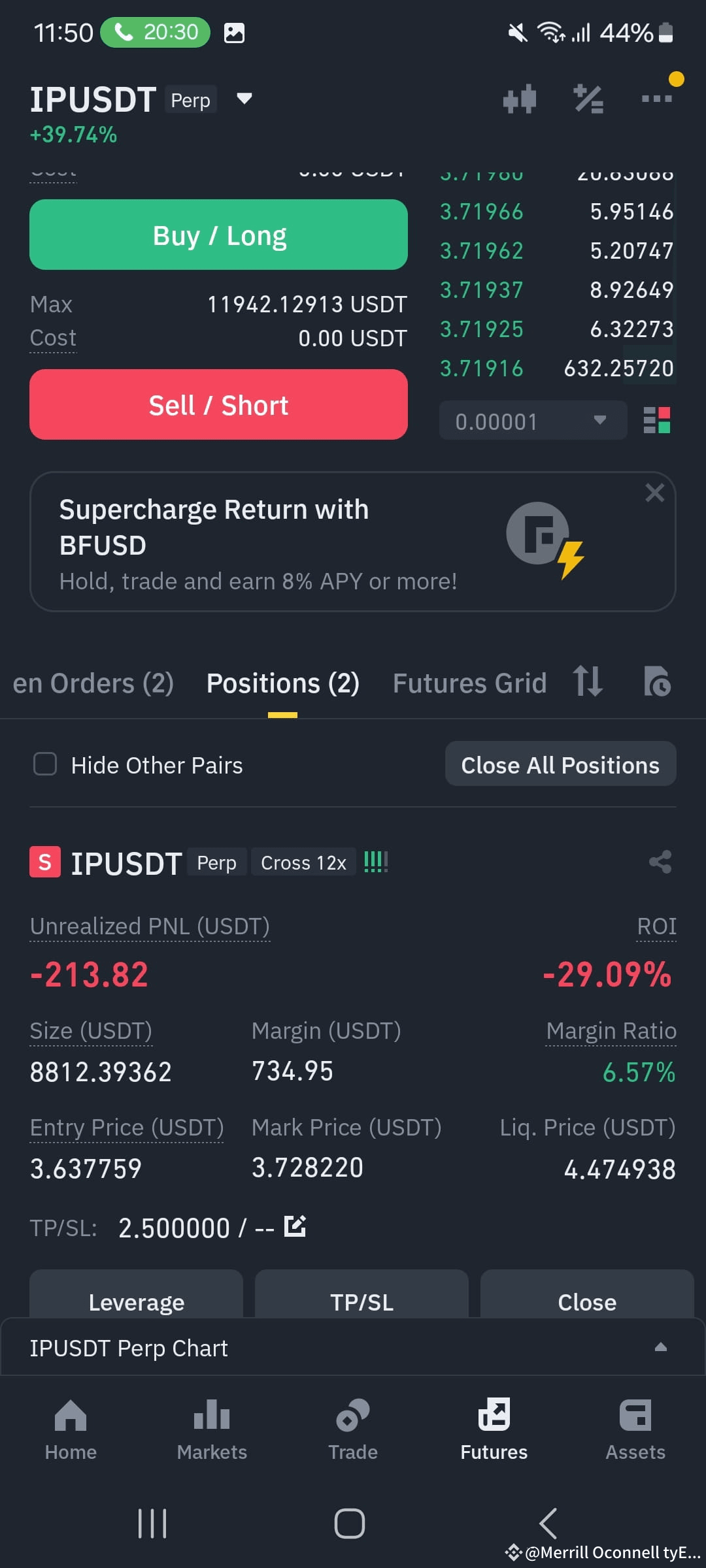
Task: Select the Futures Grid tab
Action: click(x=469, y=683)
